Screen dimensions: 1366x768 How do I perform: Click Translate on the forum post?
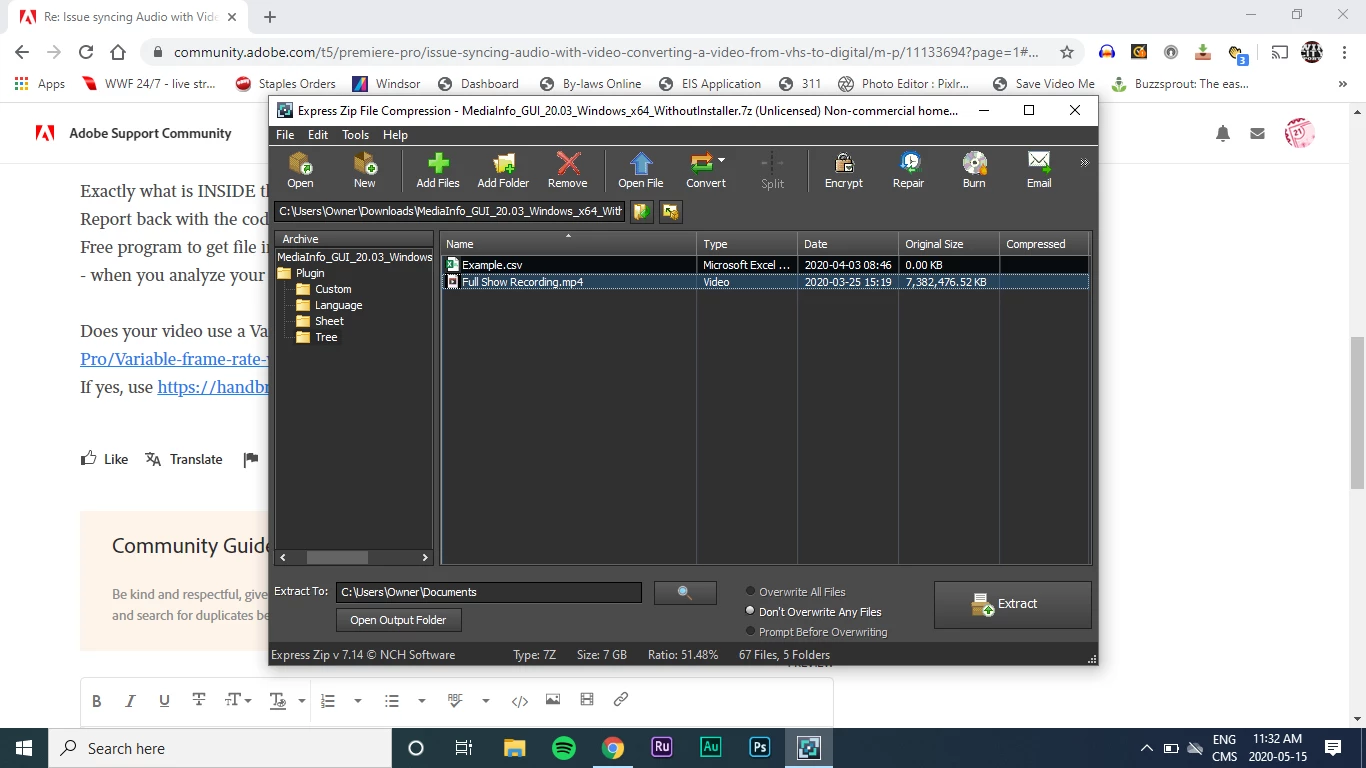point(184,459)
